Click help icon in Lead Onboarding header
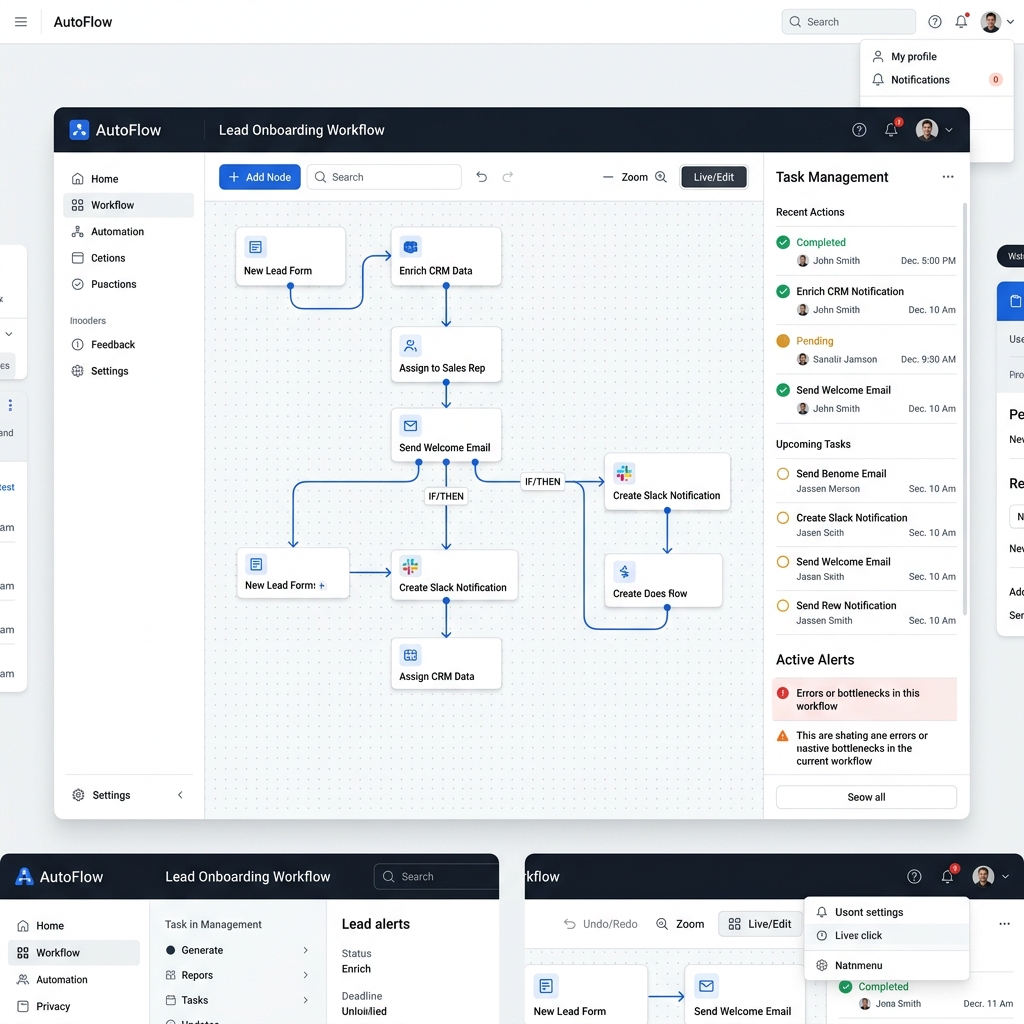This screenshot has height=1024, width=1024. pos(859,130)
